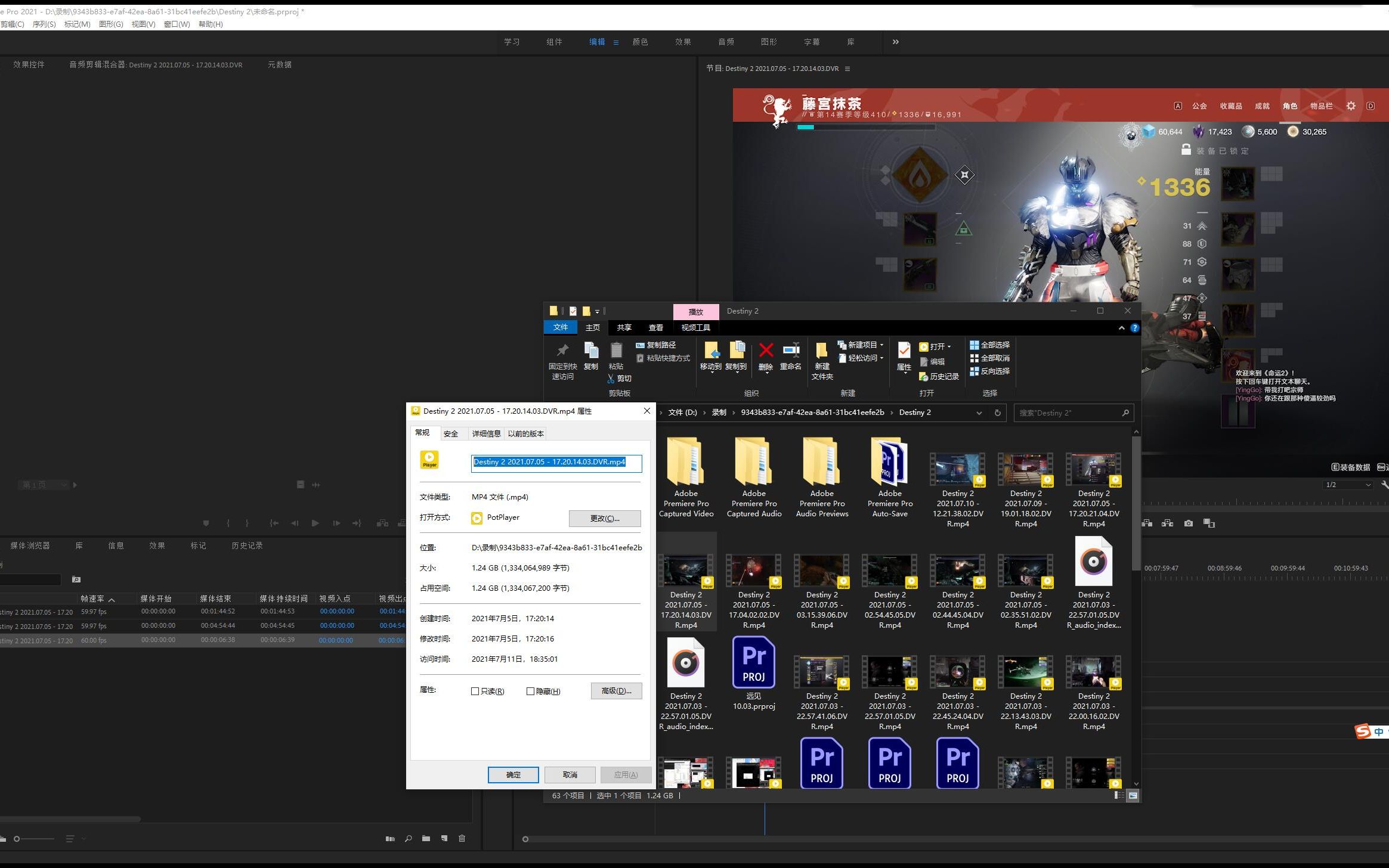Select Adobe Premiere Pro Auto-Save folder
The image size is (1389, 868).
click(890, 478)
